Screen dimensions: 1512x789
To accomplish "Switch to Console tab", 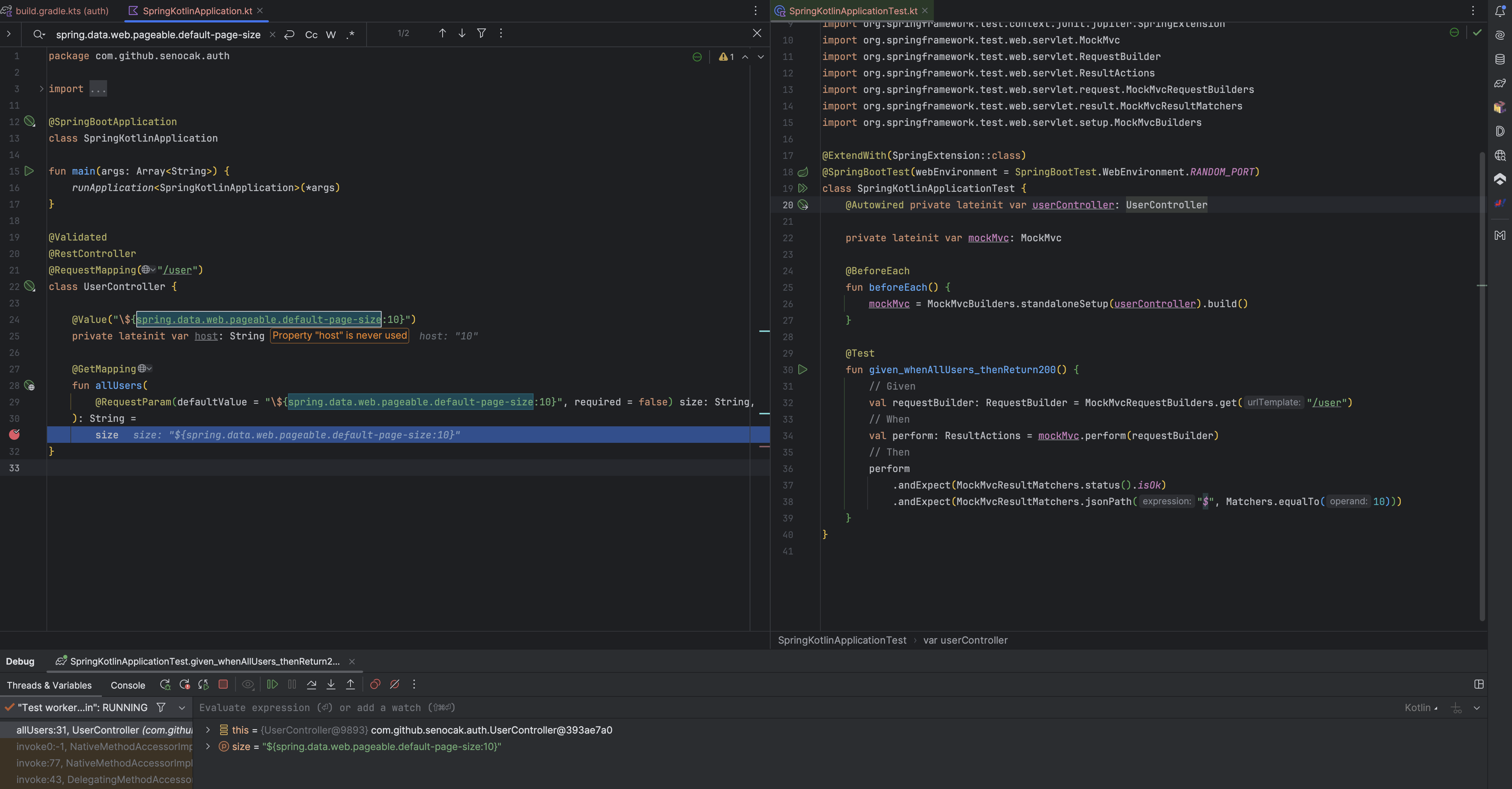I will click(128, 685).
